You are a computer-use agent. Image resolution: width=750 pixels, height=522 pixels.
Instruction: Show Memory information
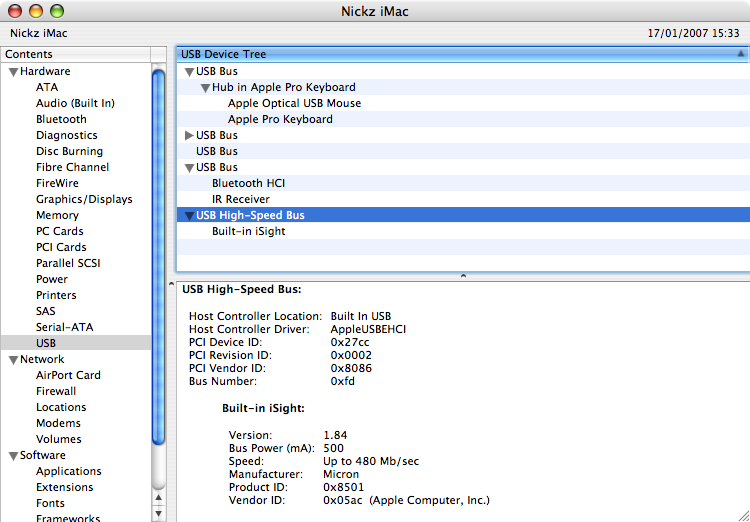pos(57,215)
